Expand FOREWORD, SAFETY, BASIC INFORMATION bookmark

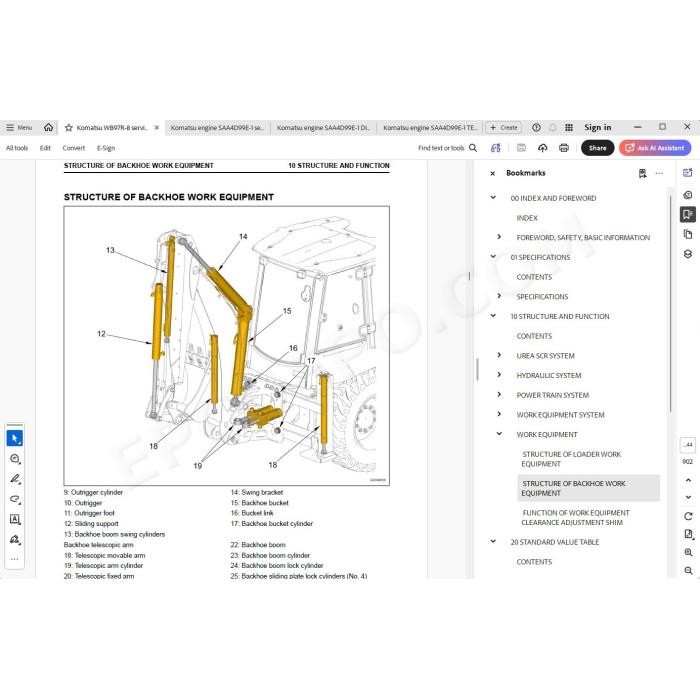[x=499, y=237]
